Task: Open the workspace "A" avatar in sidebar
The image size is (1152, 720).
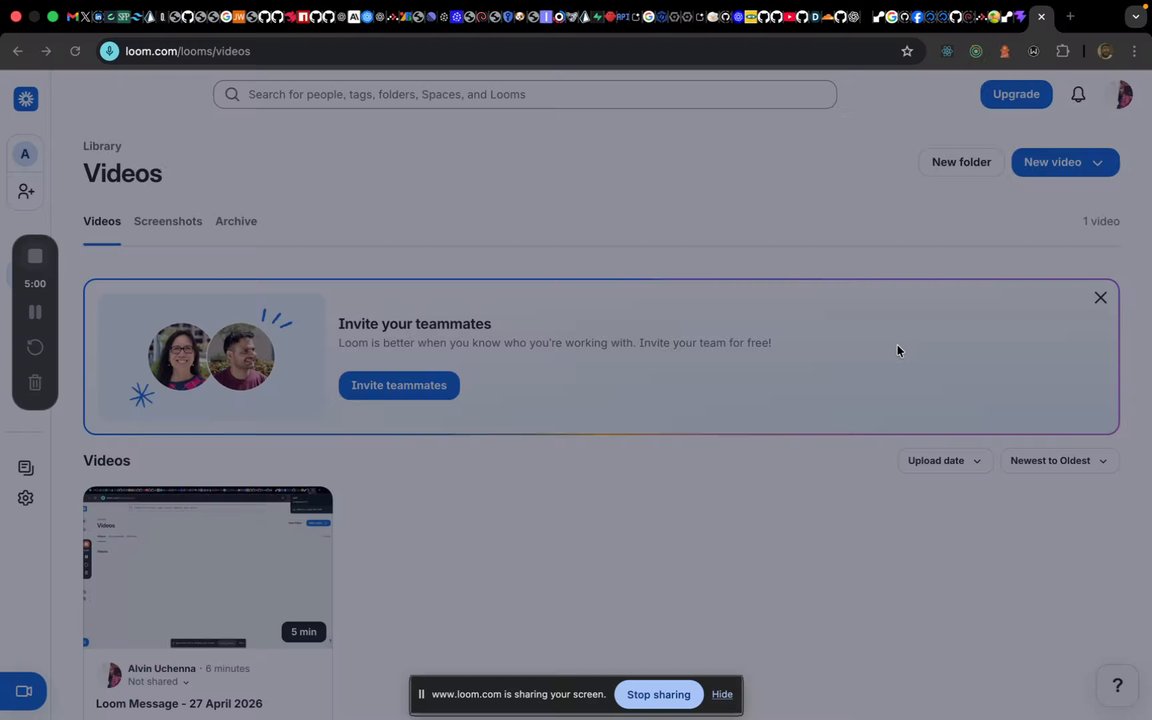Action: click(x=25, y=154)
